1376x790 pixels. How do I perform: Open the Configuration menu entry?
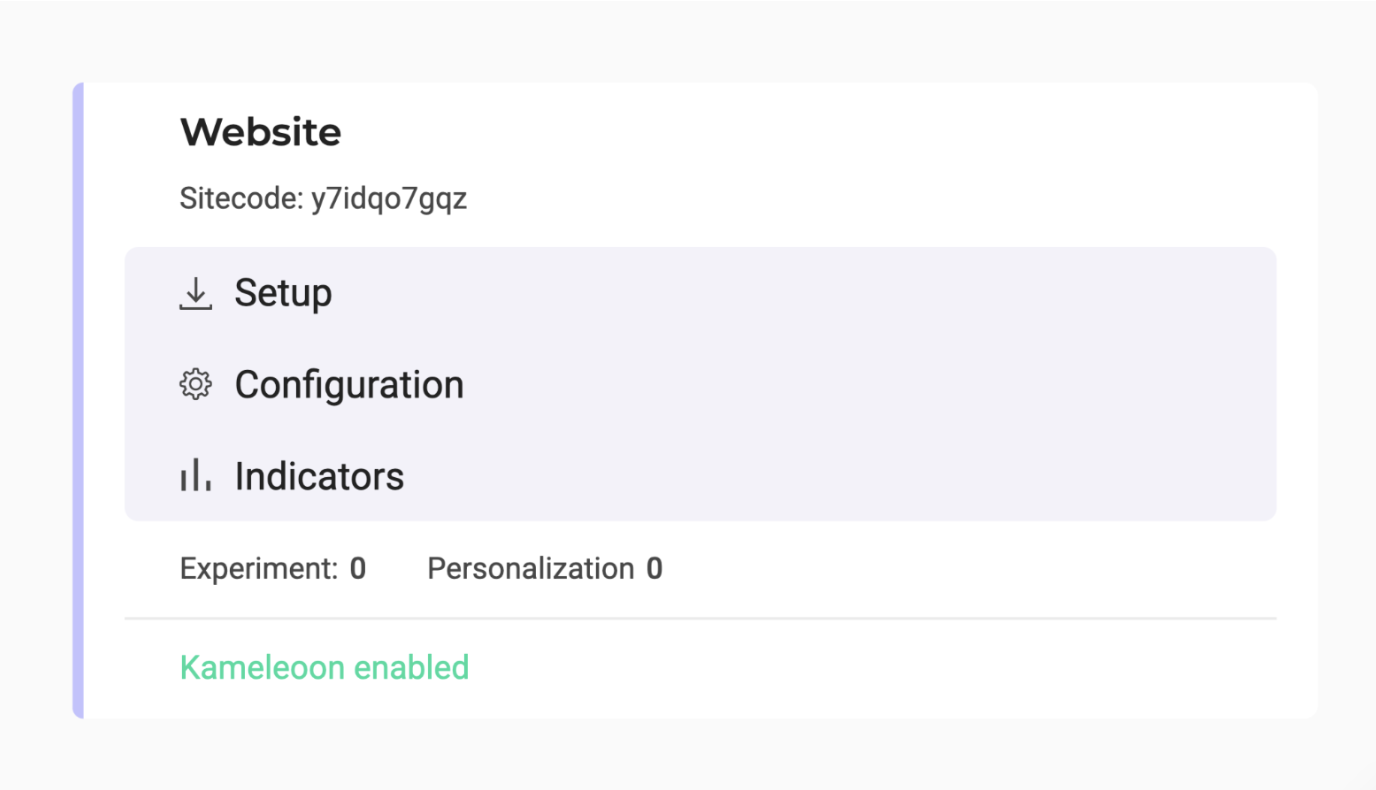click(x=349, y=385)
